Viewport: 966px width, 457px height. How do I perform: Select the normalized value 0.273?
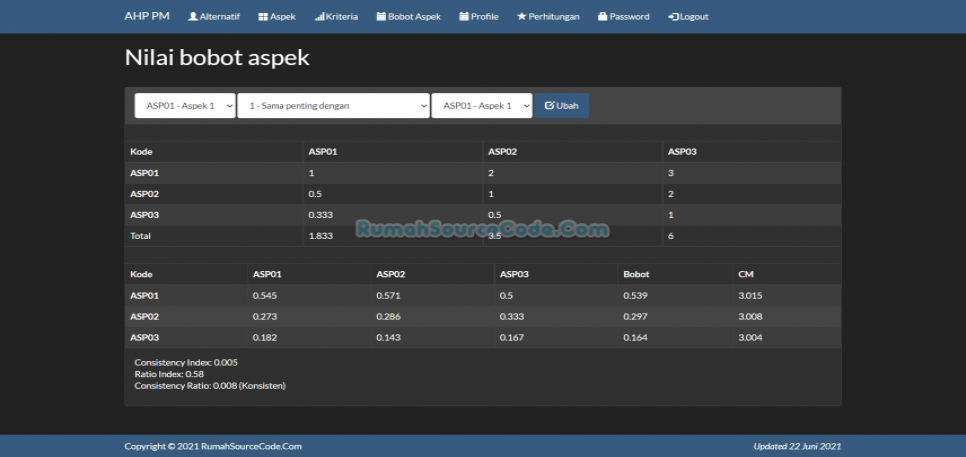click(x=265, y=317)
